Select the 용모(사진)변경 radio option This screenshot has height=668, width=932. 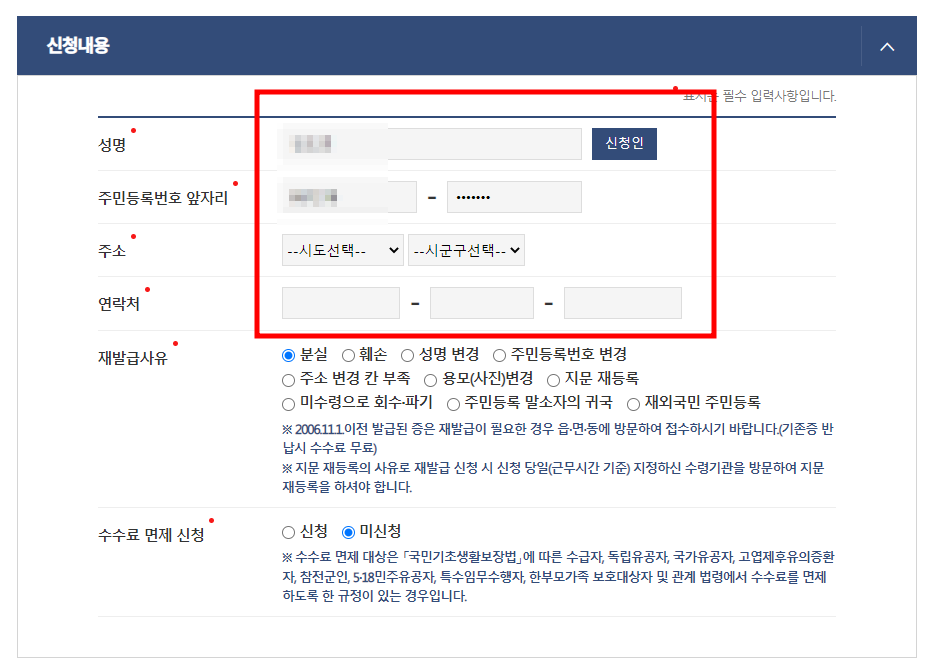pos(430,380)
